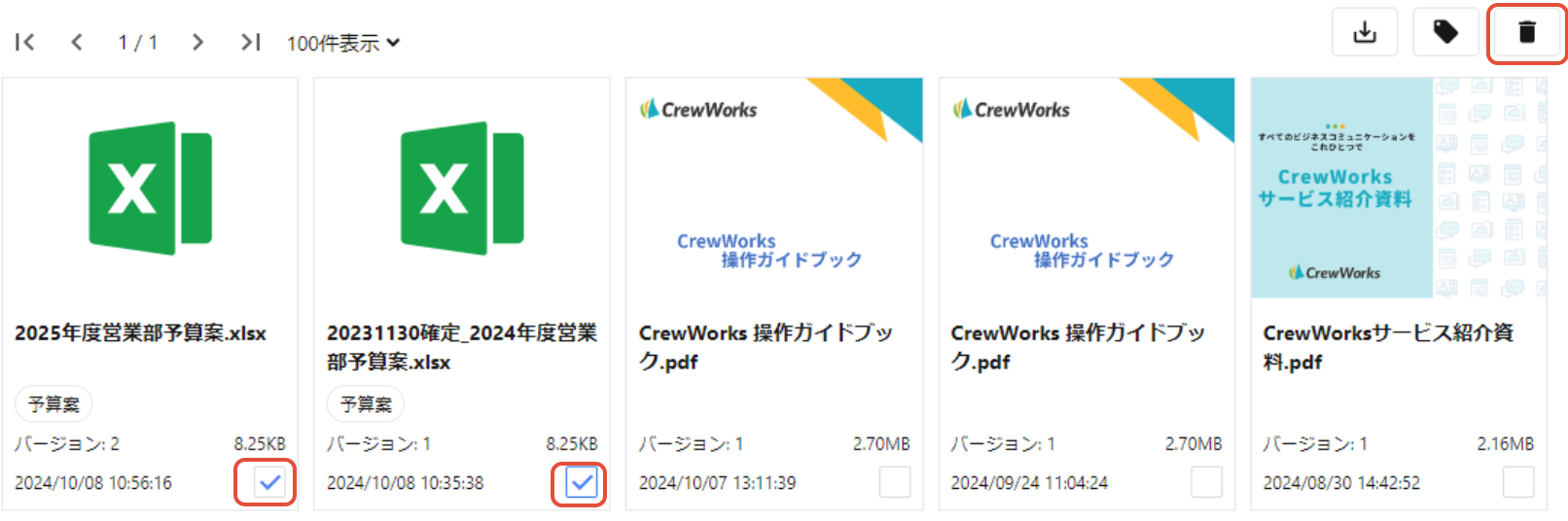This screenshot has height=521, width=1568.
Task: Uncheck 2025年度営業部予算案.xlsx checkbox
Action: 269,482
